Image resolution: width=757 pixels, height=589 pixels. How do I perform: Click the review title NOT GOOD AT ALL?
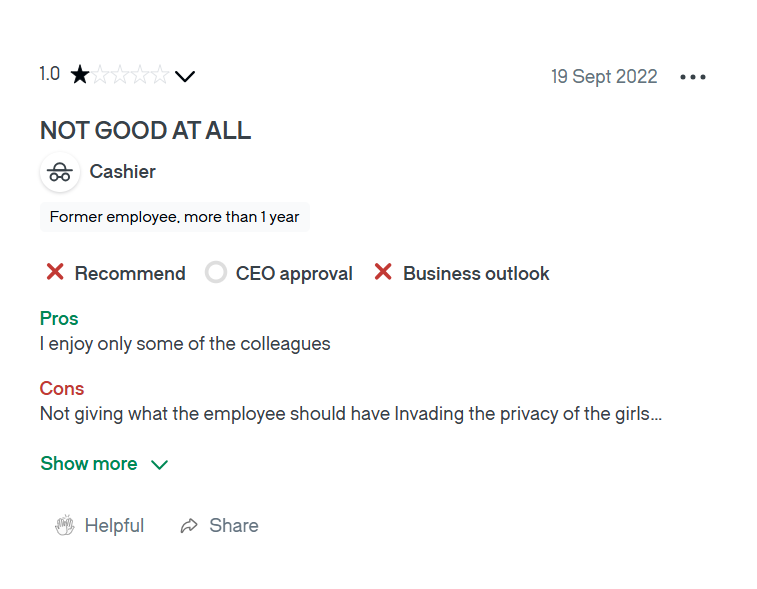145,130
